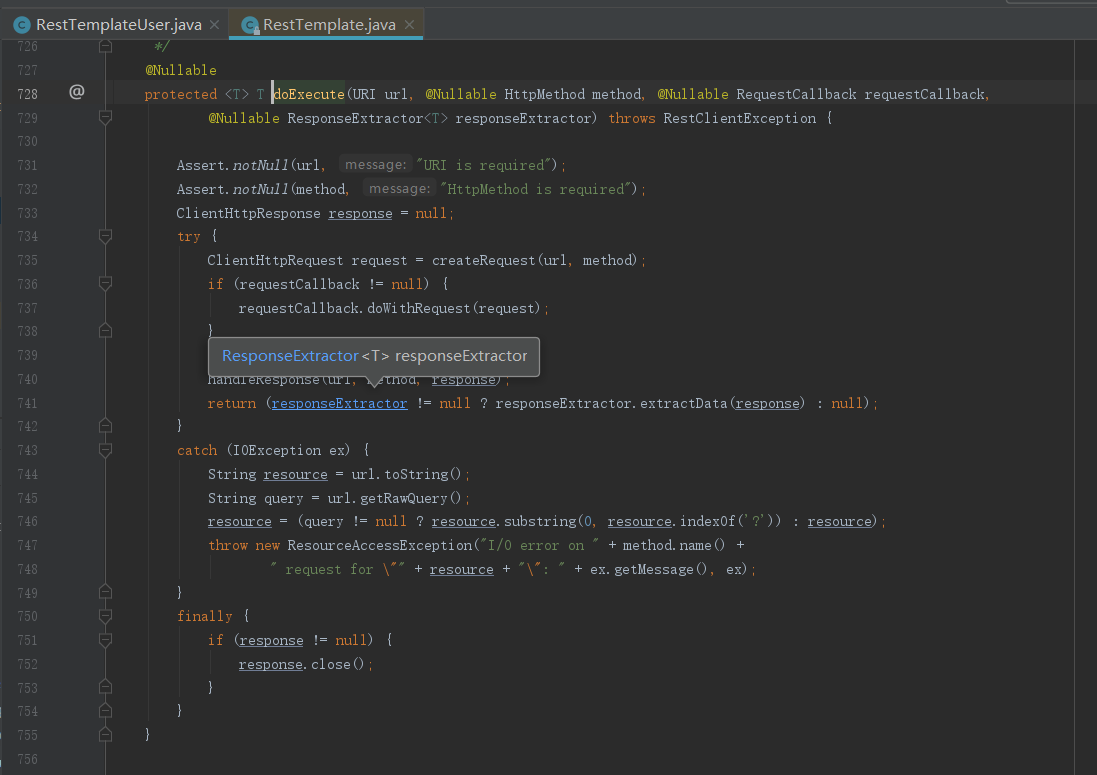Click IOException in the catch clause
1097x775 pixels.
pyautogui.click(x=277, y=450)
